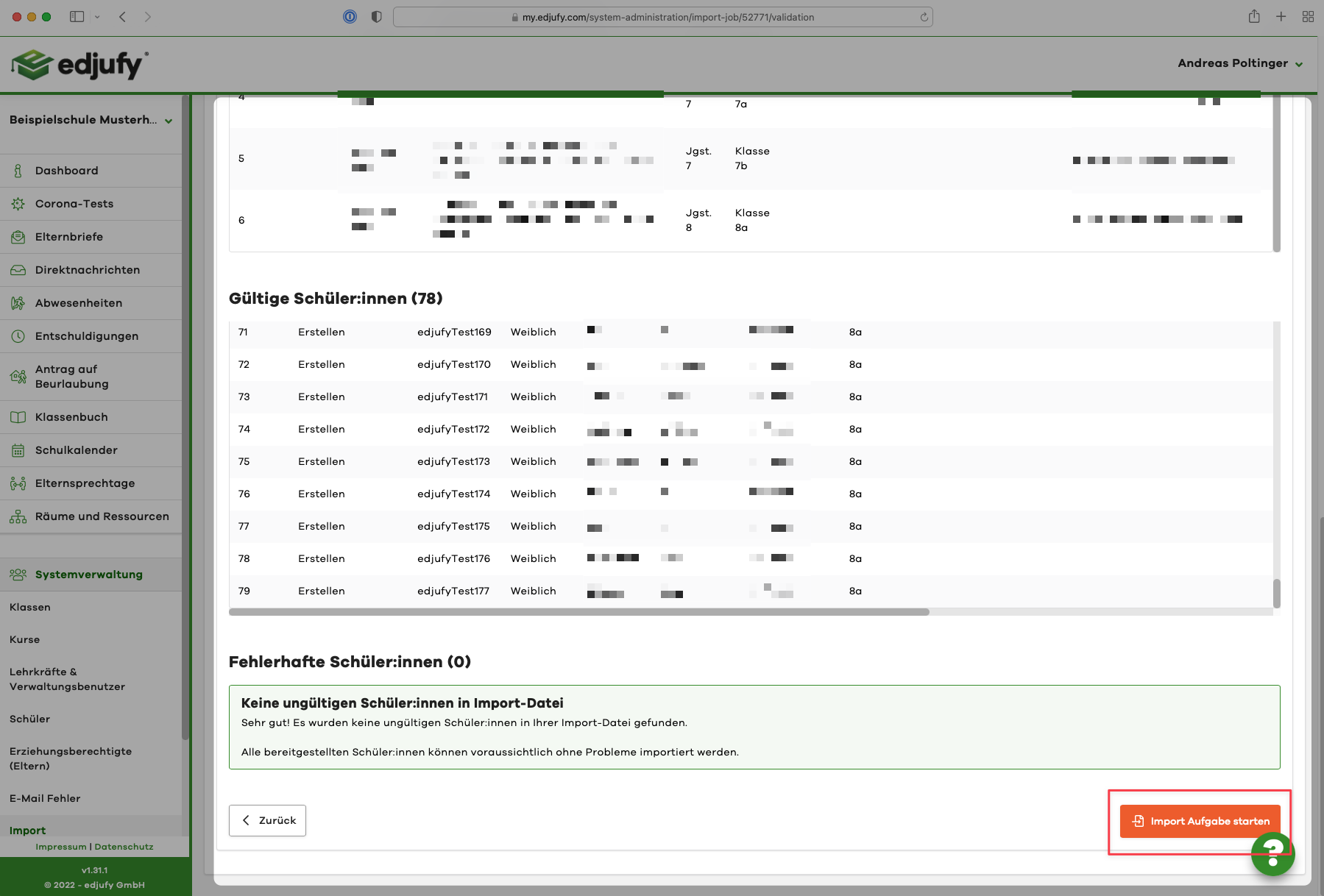Expand Safari sidebar options chevron
The image size is (1324, 896).
tap(97, 17)
